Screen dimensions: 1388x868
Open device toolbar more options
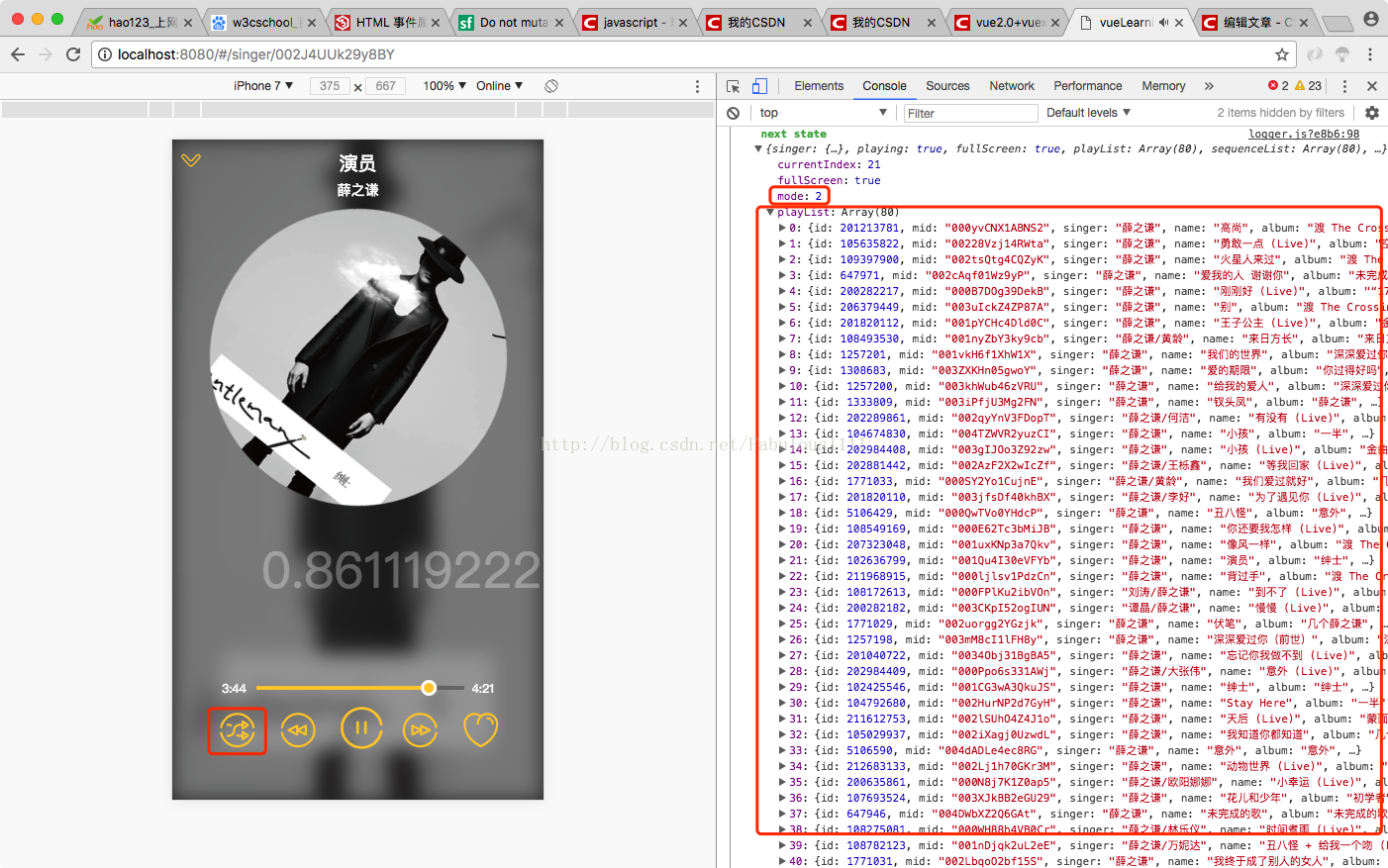(697, 86)
